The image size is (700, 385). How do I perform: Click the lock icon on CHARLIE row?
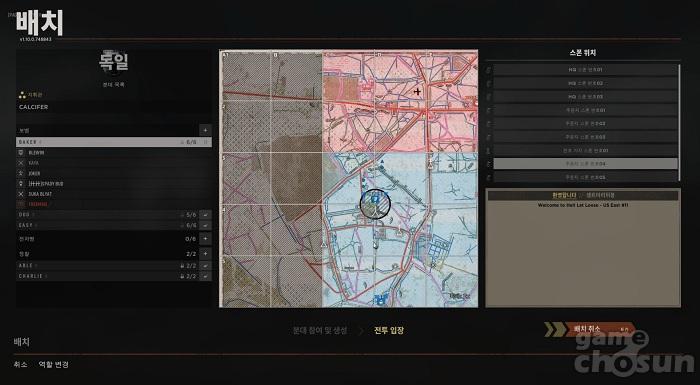click(182, 276)
